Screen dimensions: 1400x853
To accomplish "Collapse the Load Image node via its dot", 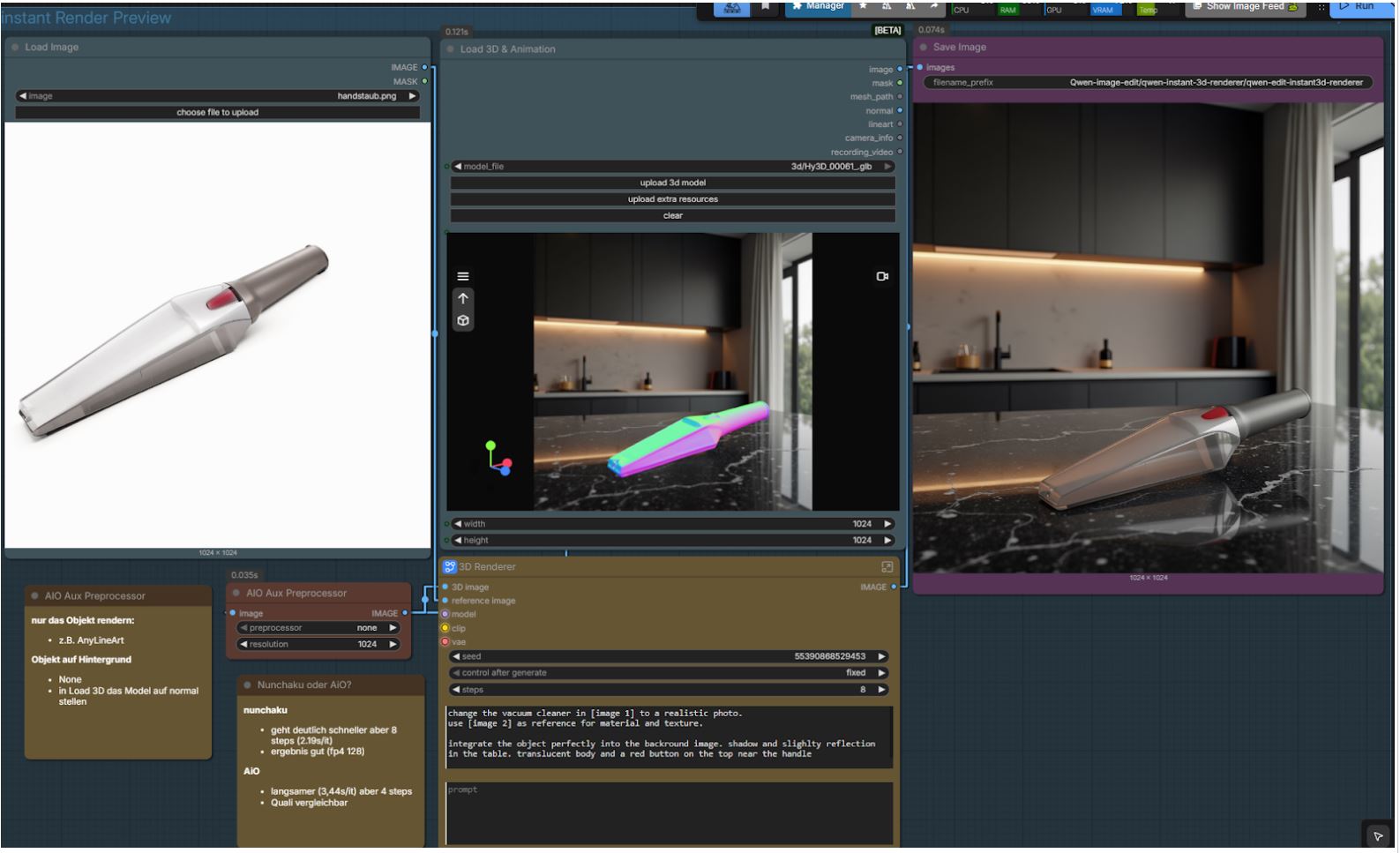I will click(15, 48).
